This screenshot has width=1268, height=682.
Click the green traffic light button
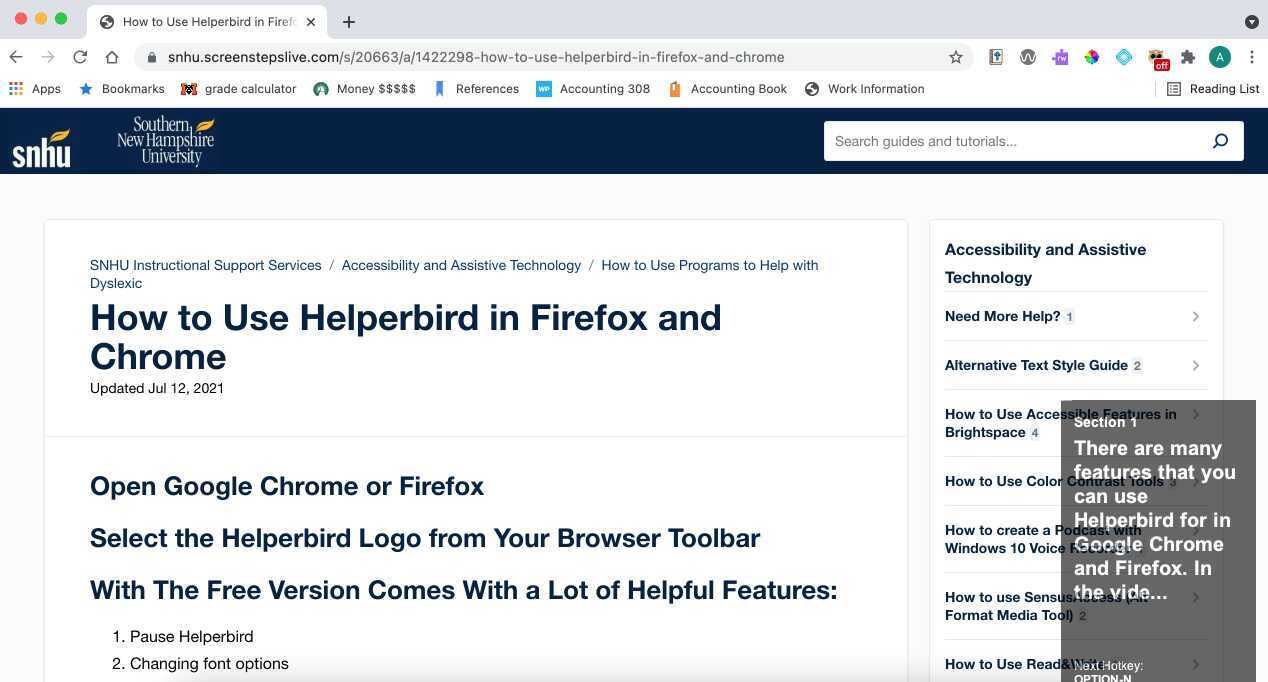pos(61,18)
